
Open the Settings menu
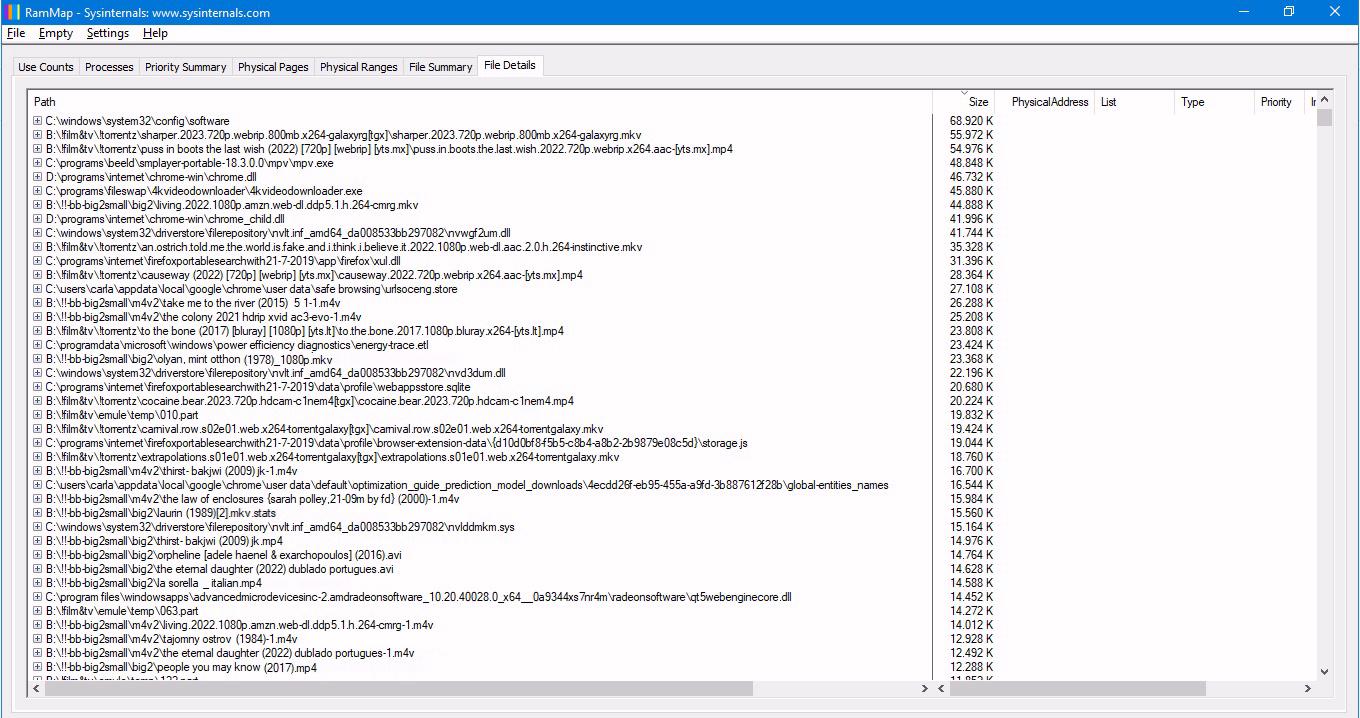coord(107,33)
